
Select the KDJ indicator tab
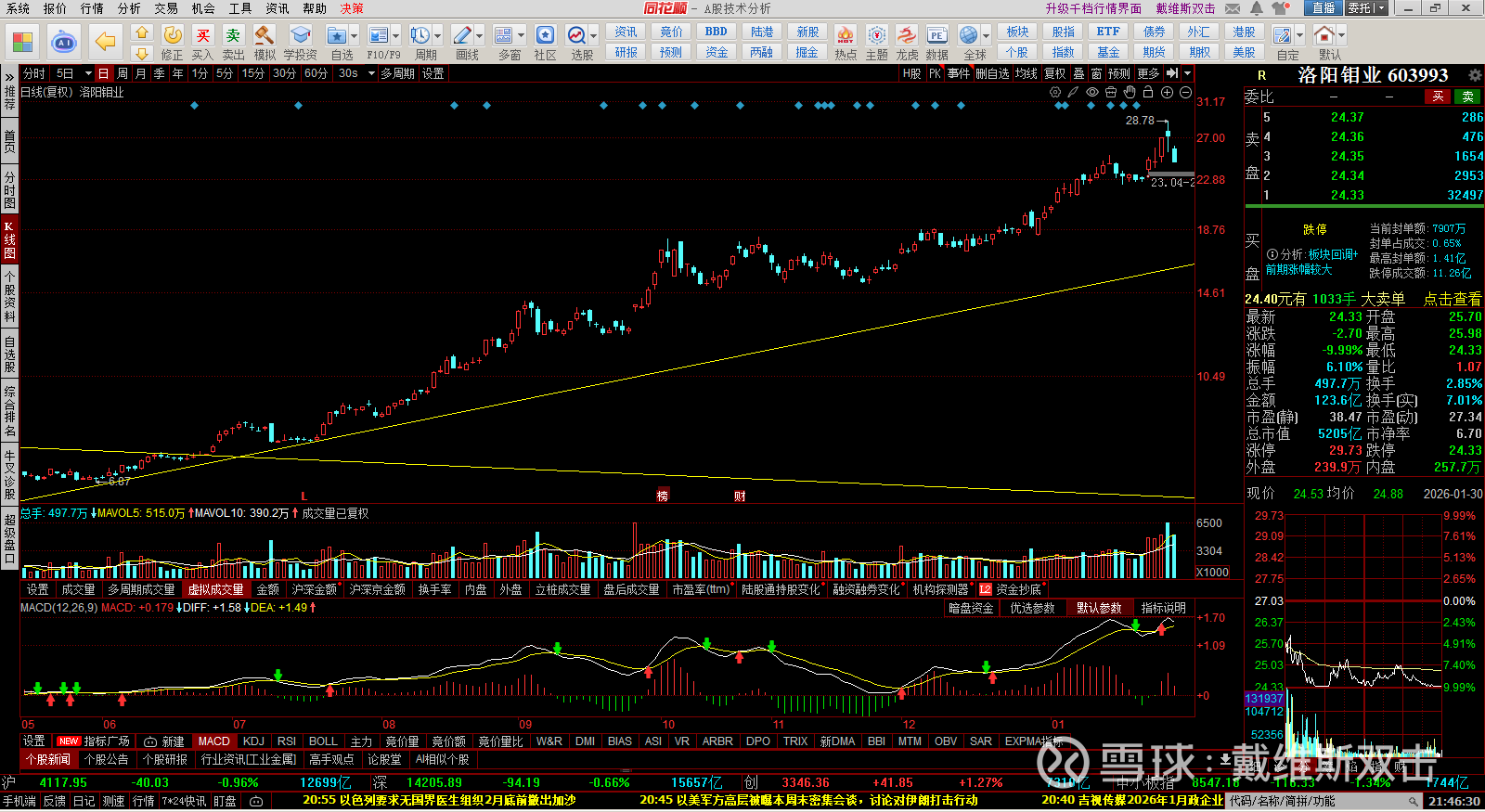[253, 741]
